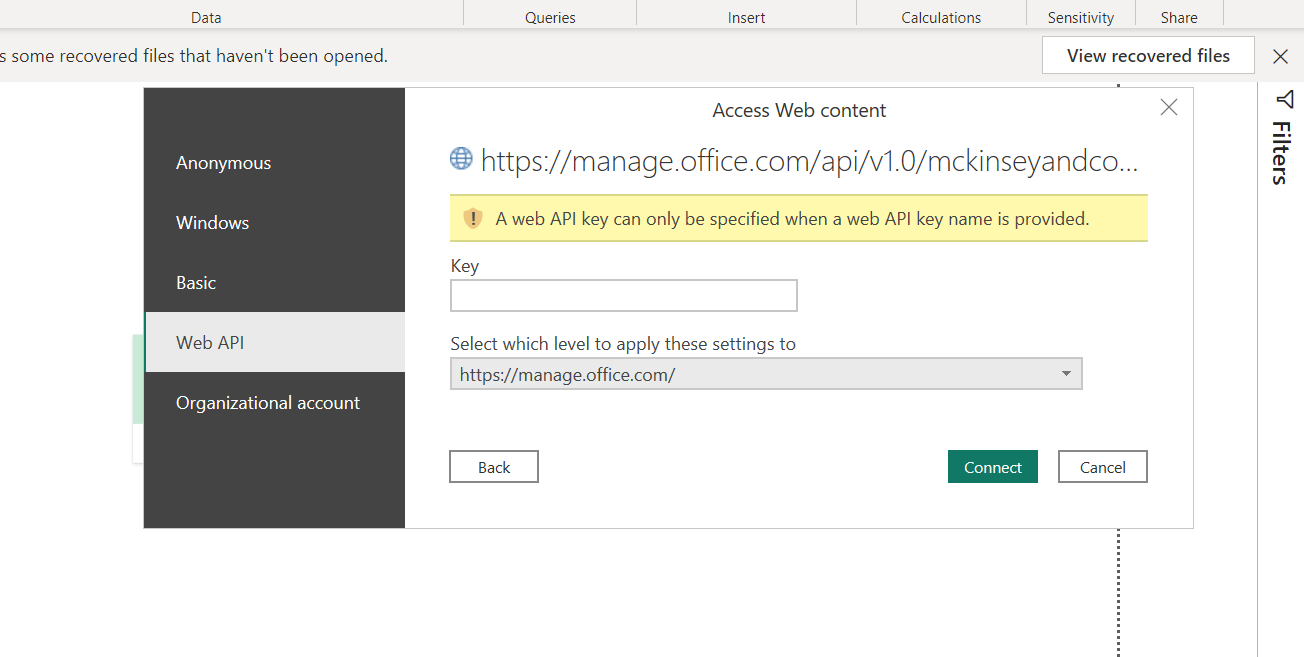Click the 'Select which level' label

623,344
